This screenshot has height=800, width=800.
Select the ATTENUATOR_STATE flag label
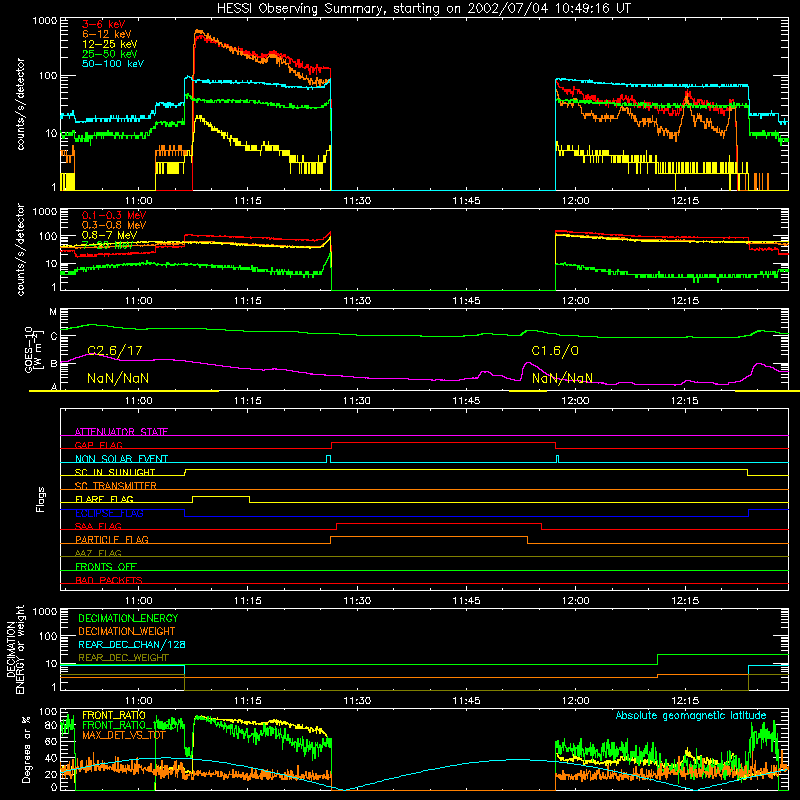121,432
